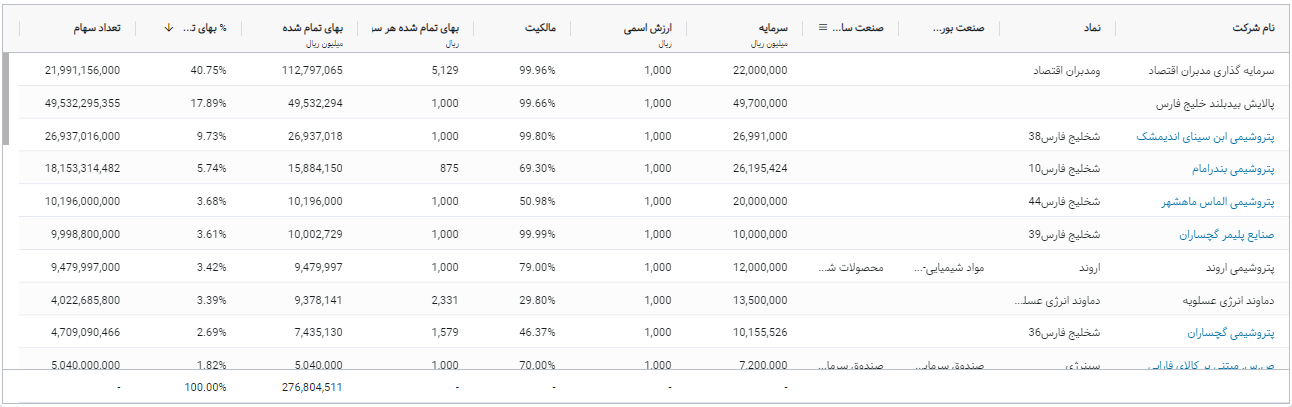1292x407 pixels.
Task: Follow the پتروشیمی الماس ماهشهر link
Action: coord(1216,202)
